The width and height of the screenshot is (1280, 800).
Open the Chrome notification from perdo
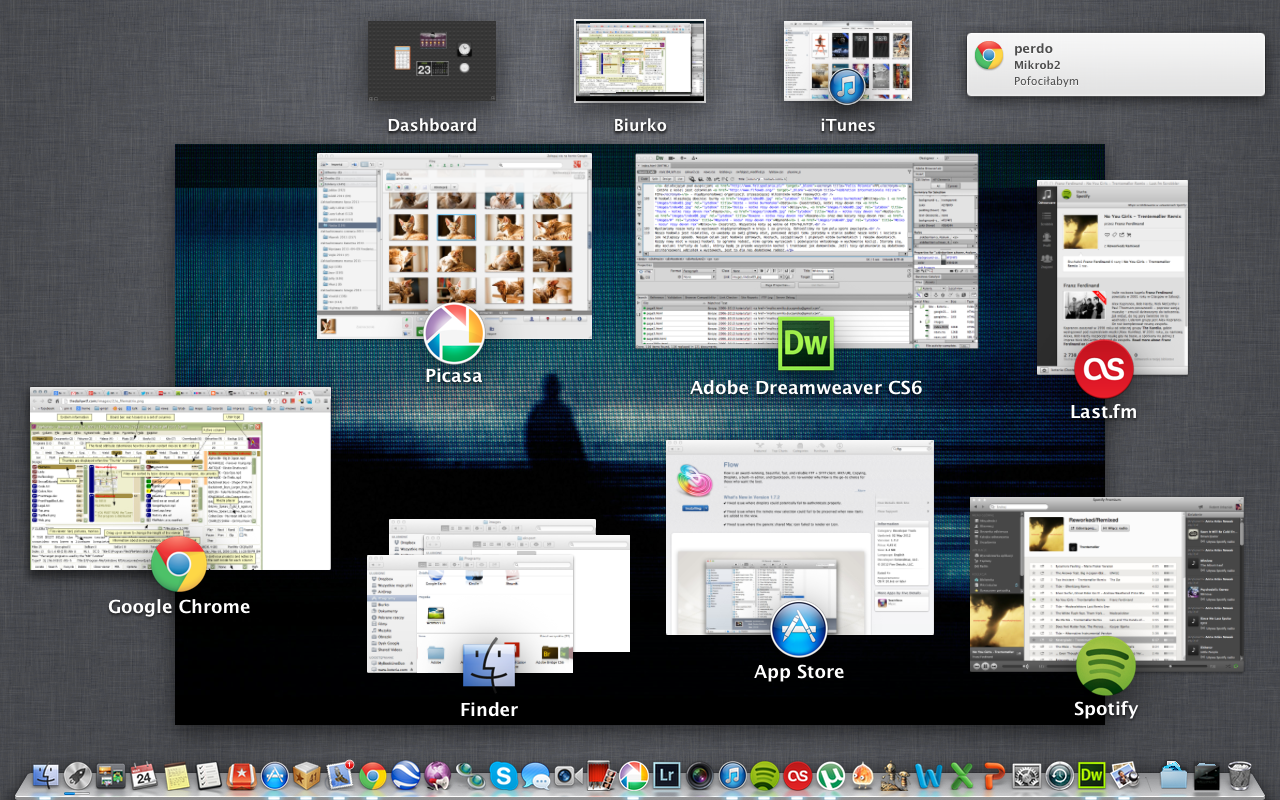coord(1115,64)
